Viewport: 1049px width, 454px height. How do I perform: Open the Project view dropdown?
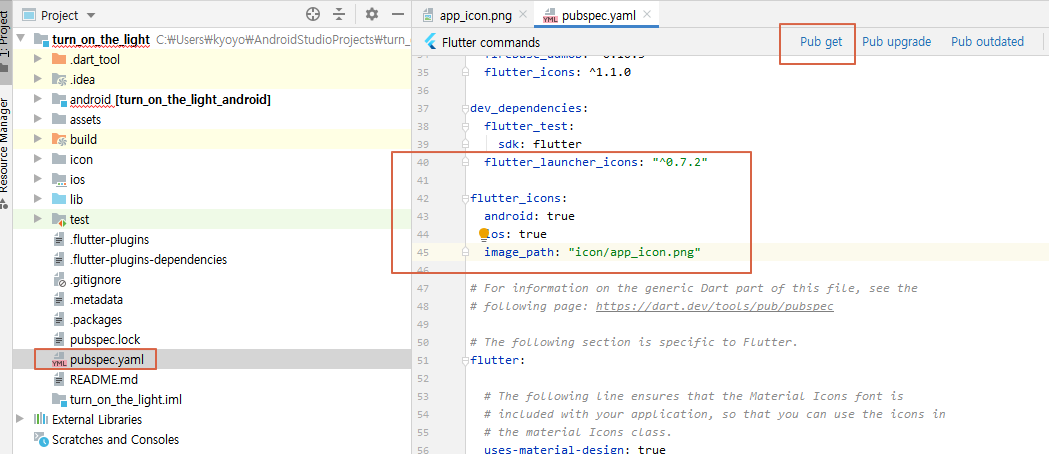[x=91, y=15]
